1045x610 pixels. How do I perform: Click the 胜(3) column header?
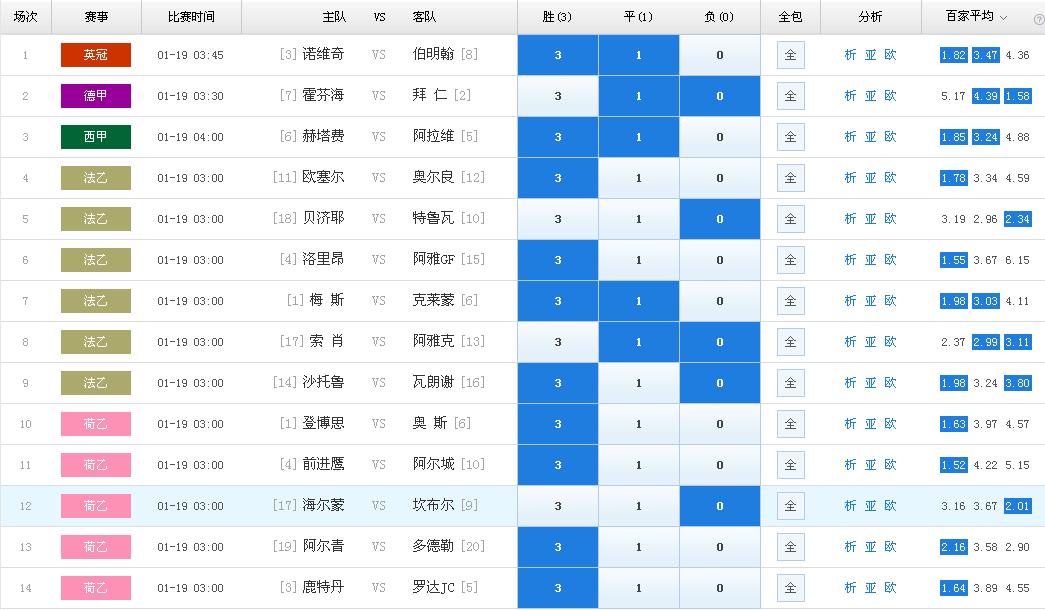coord(557,17)
